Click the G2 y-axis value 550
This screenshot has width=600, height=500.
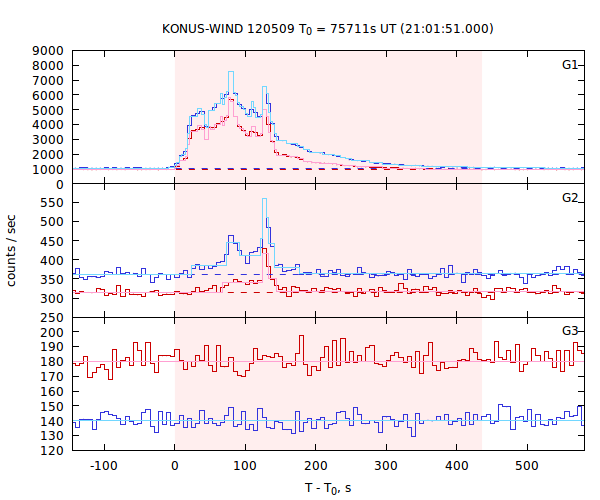(x=52, y=203)
